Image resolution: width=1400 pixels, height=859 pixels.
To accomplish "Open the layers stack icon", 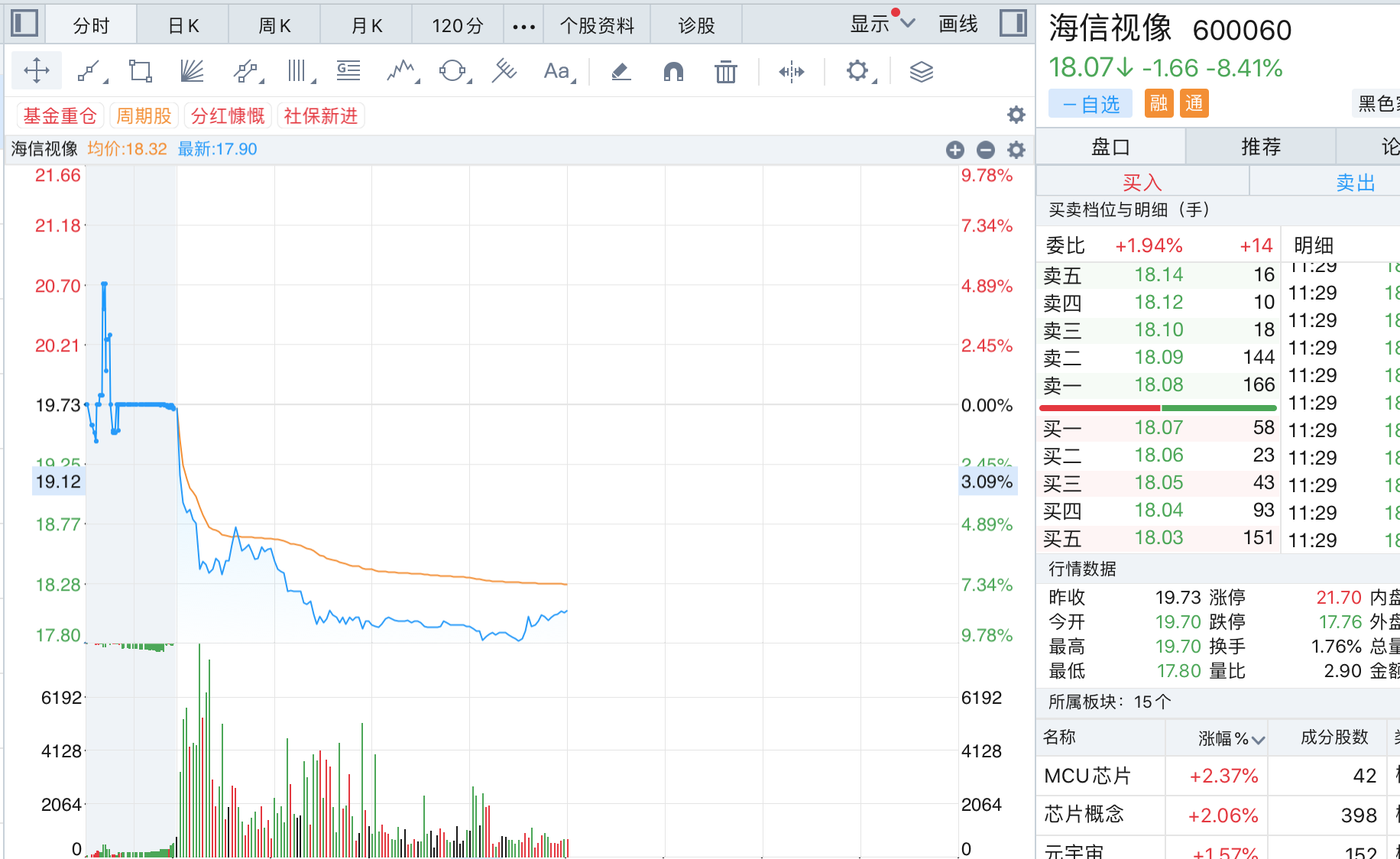I will 921,72.
